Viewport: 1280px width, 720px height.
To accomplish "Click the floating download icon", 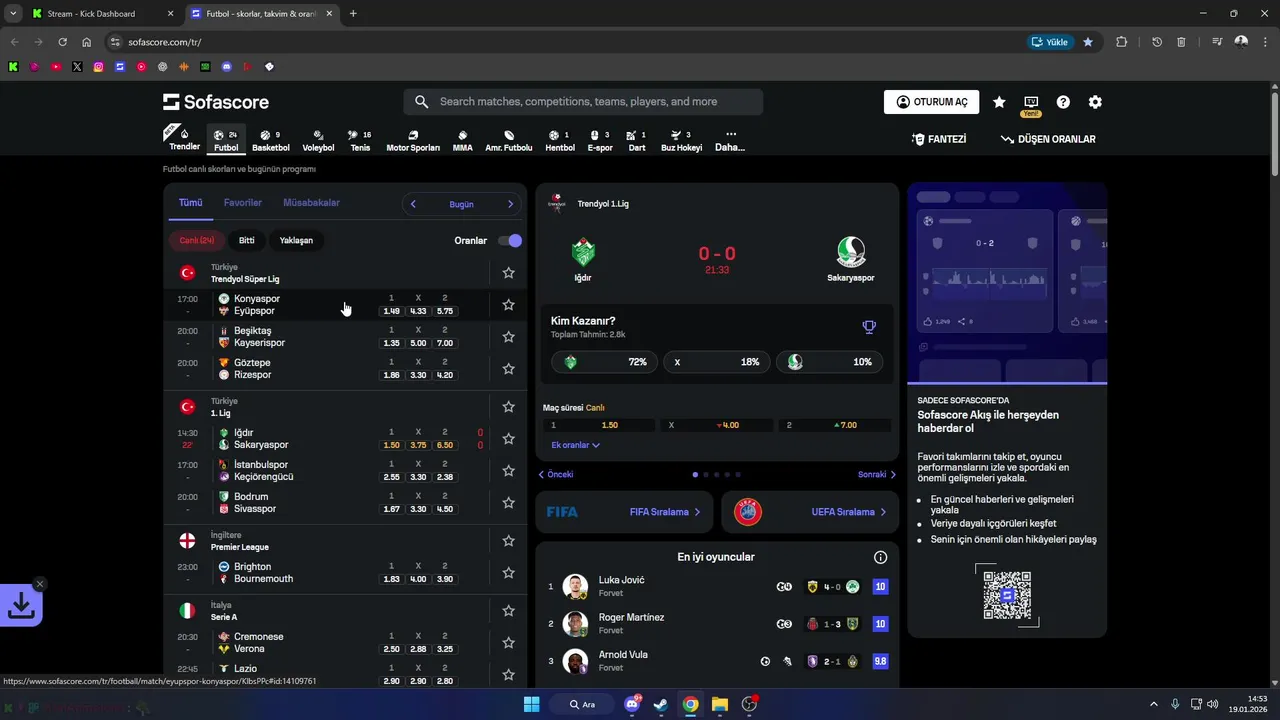I will (x=21, y=605).
